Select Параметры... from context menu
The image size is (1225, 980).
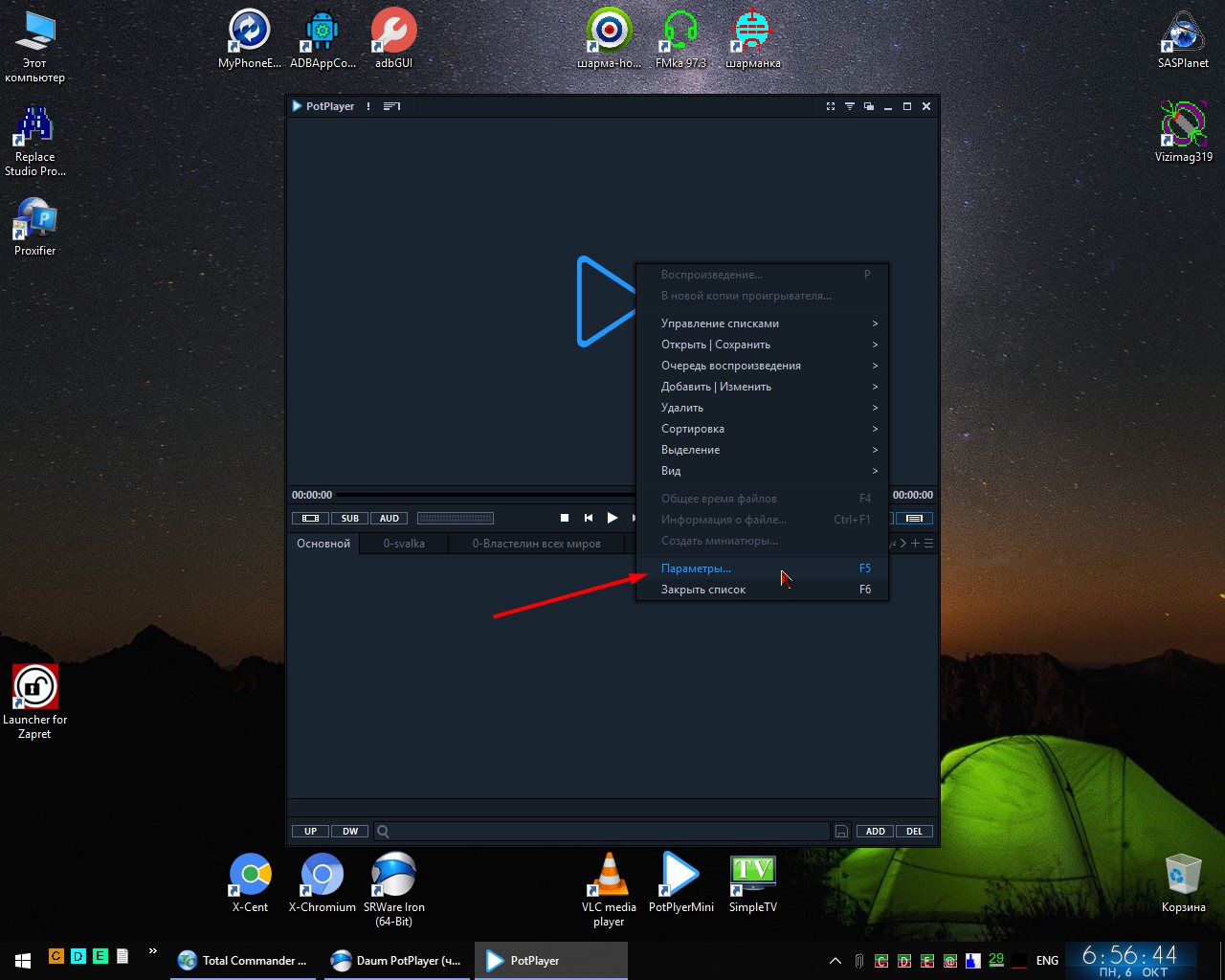pyautogui.click(x=696, y=568)
